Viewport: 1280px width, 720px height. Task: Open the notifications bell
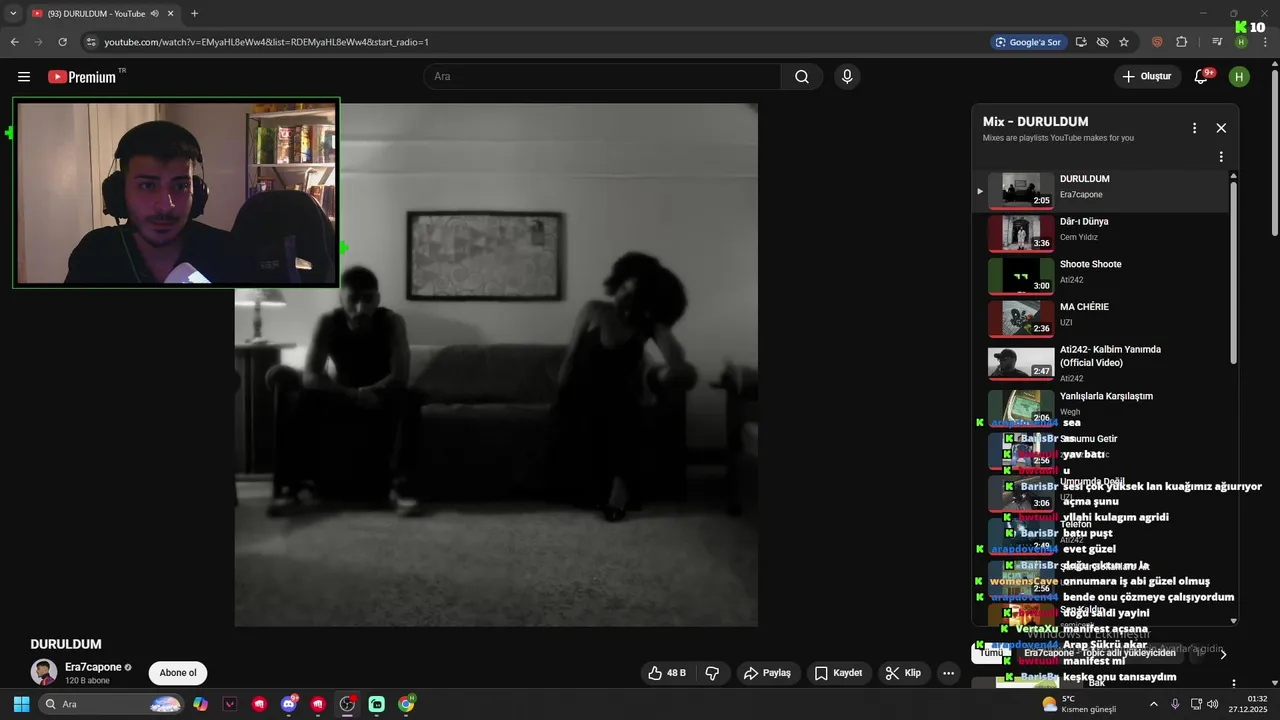point(1202,77)
